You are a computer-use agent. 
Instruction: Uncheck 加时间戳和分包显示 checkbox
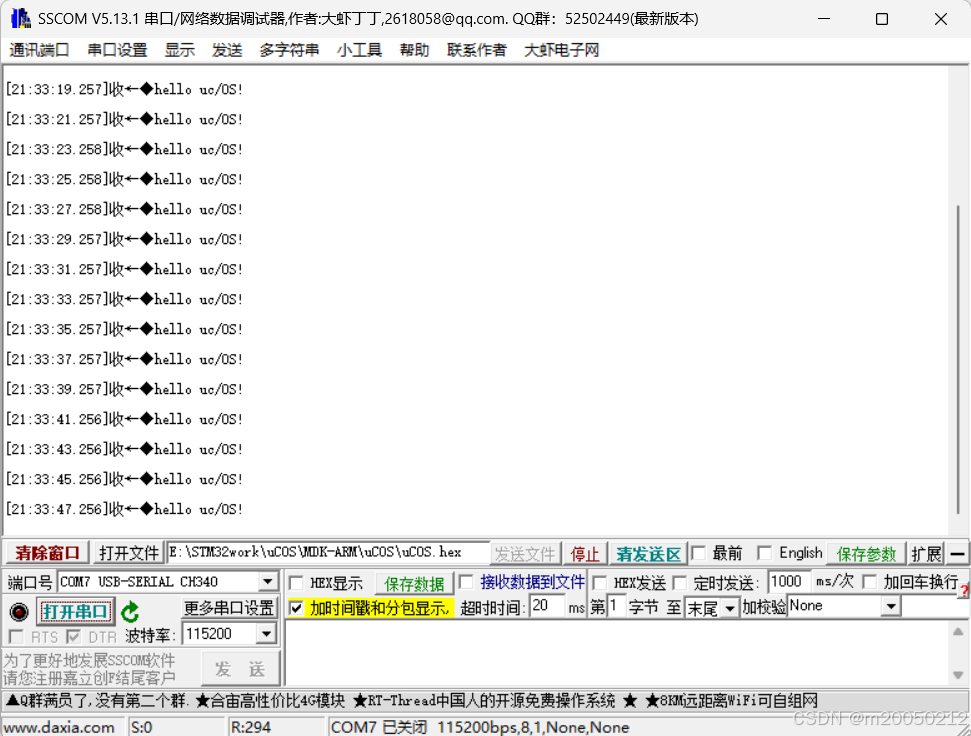pyautogui.click(x=297, y=608)
